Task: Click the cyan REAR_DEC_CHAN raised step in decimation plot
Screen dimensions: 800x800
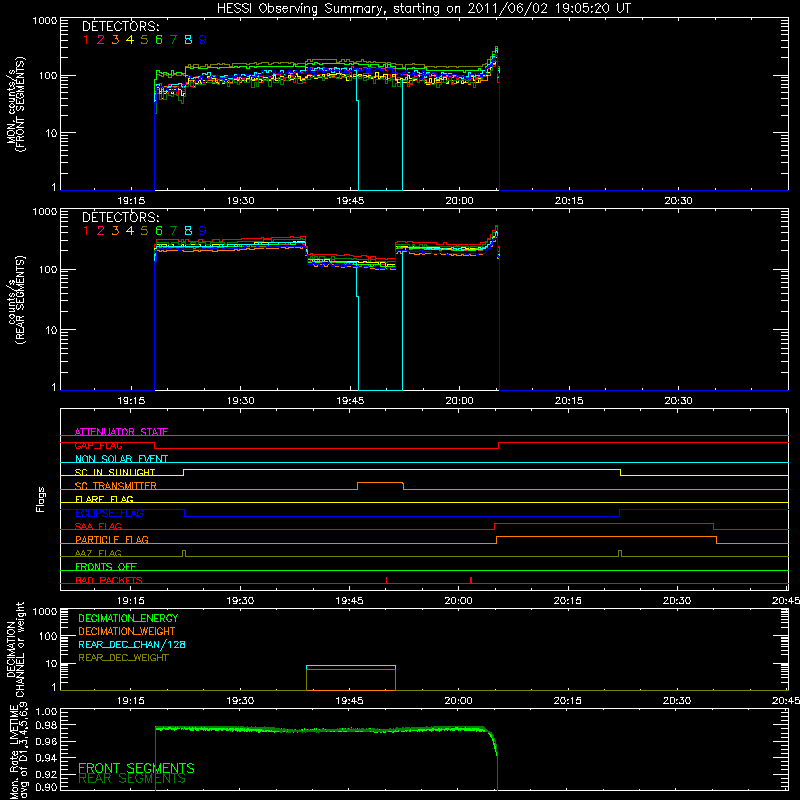Action: [351, 666]
